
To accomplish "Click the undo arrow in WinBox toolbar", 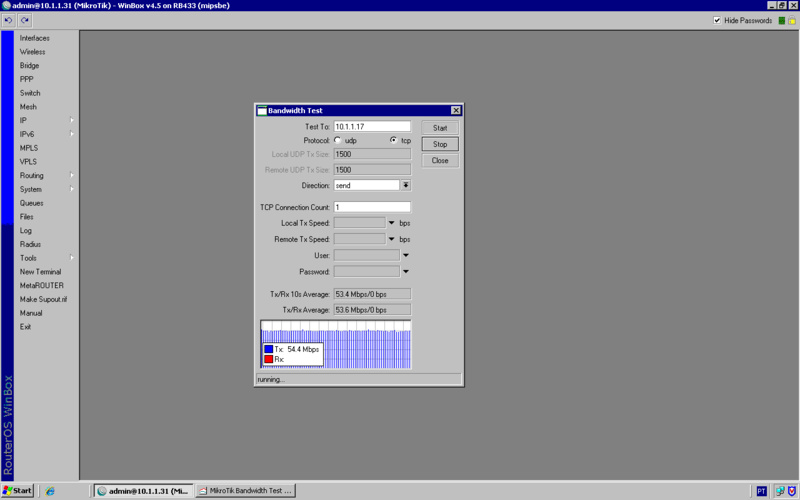I will coord(9,20).
